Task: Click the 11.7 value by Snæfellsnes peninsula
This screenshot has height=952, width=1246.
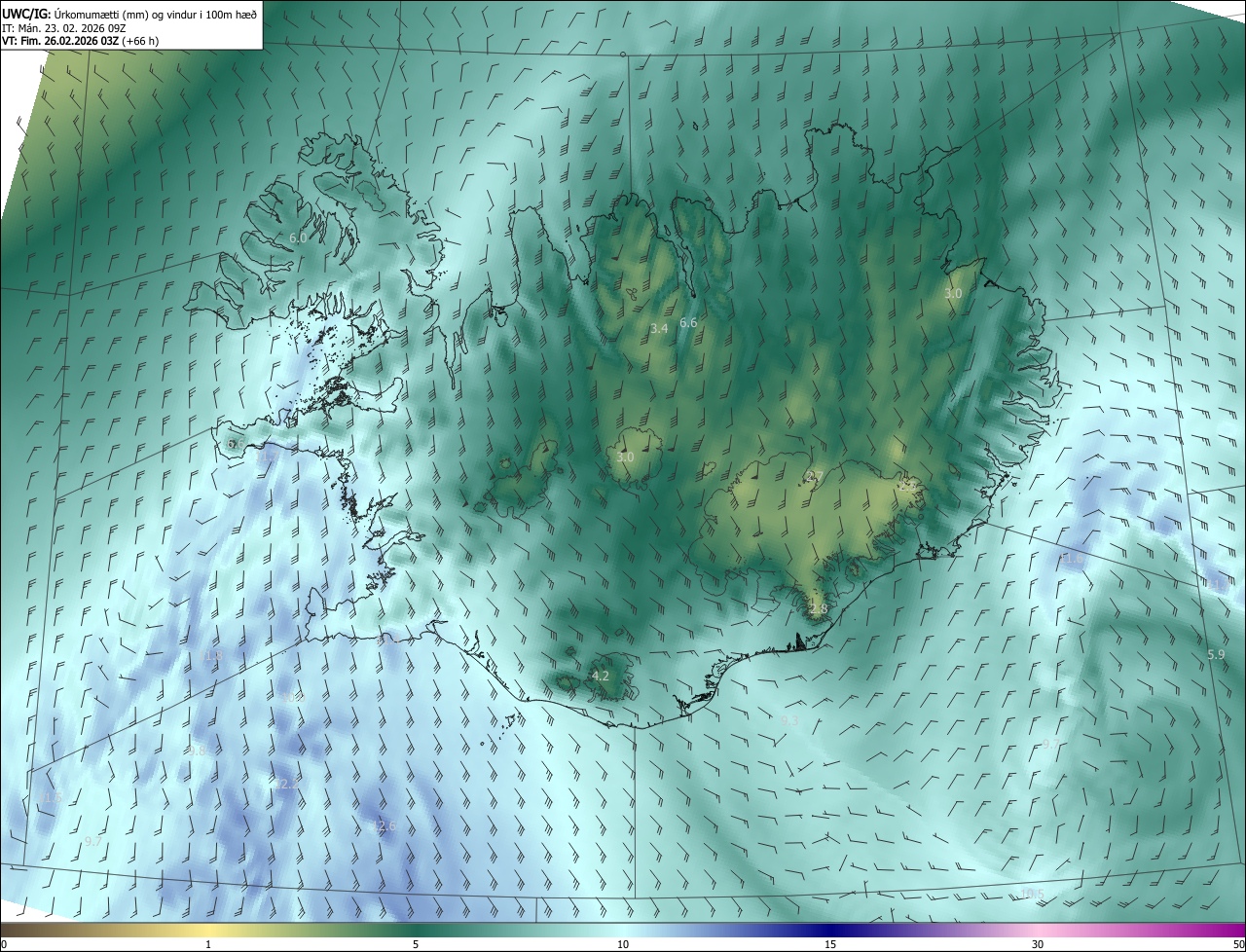Action: coord(266,454)
